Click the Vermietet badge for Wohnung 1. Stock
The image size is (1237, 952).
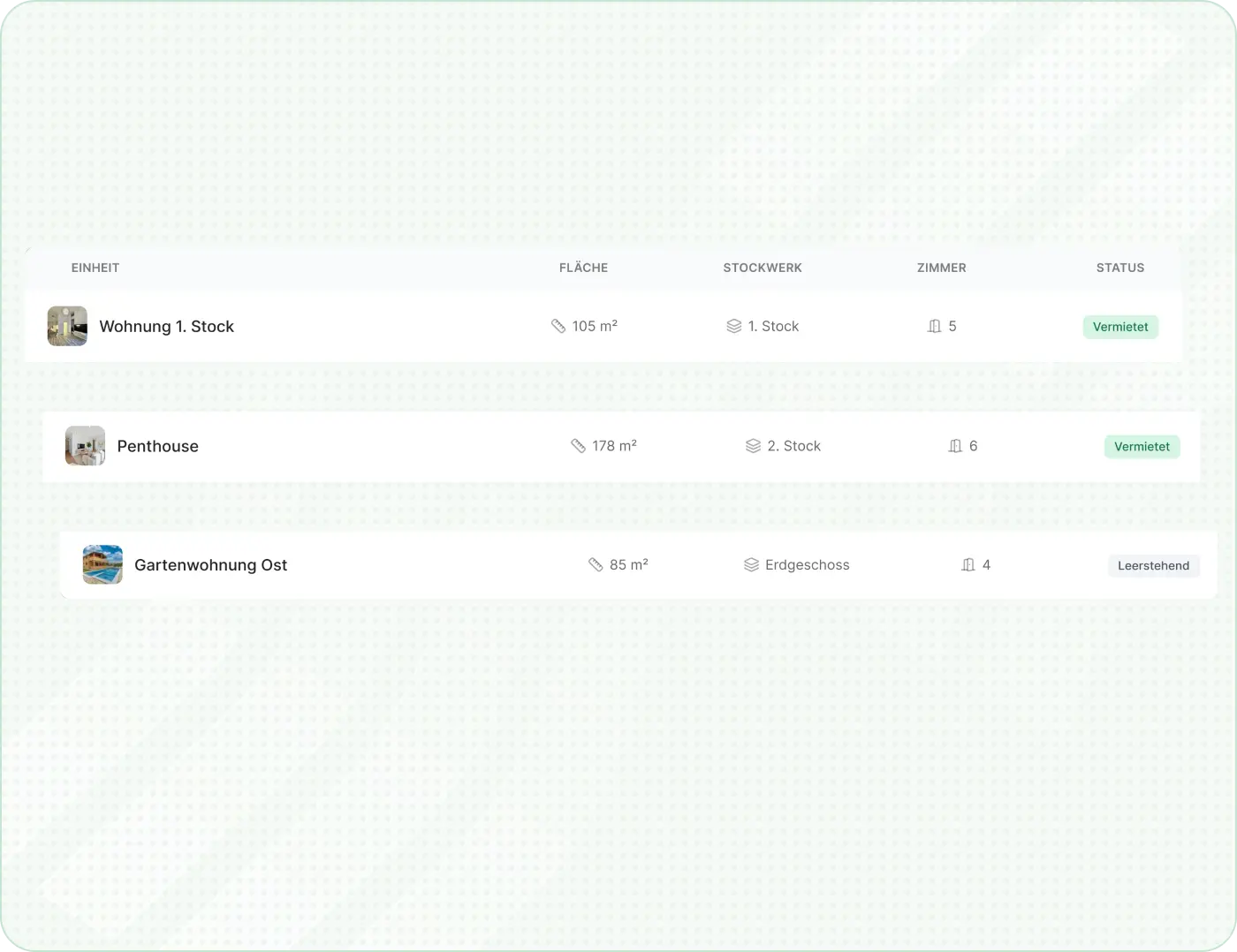(1120, 327)
